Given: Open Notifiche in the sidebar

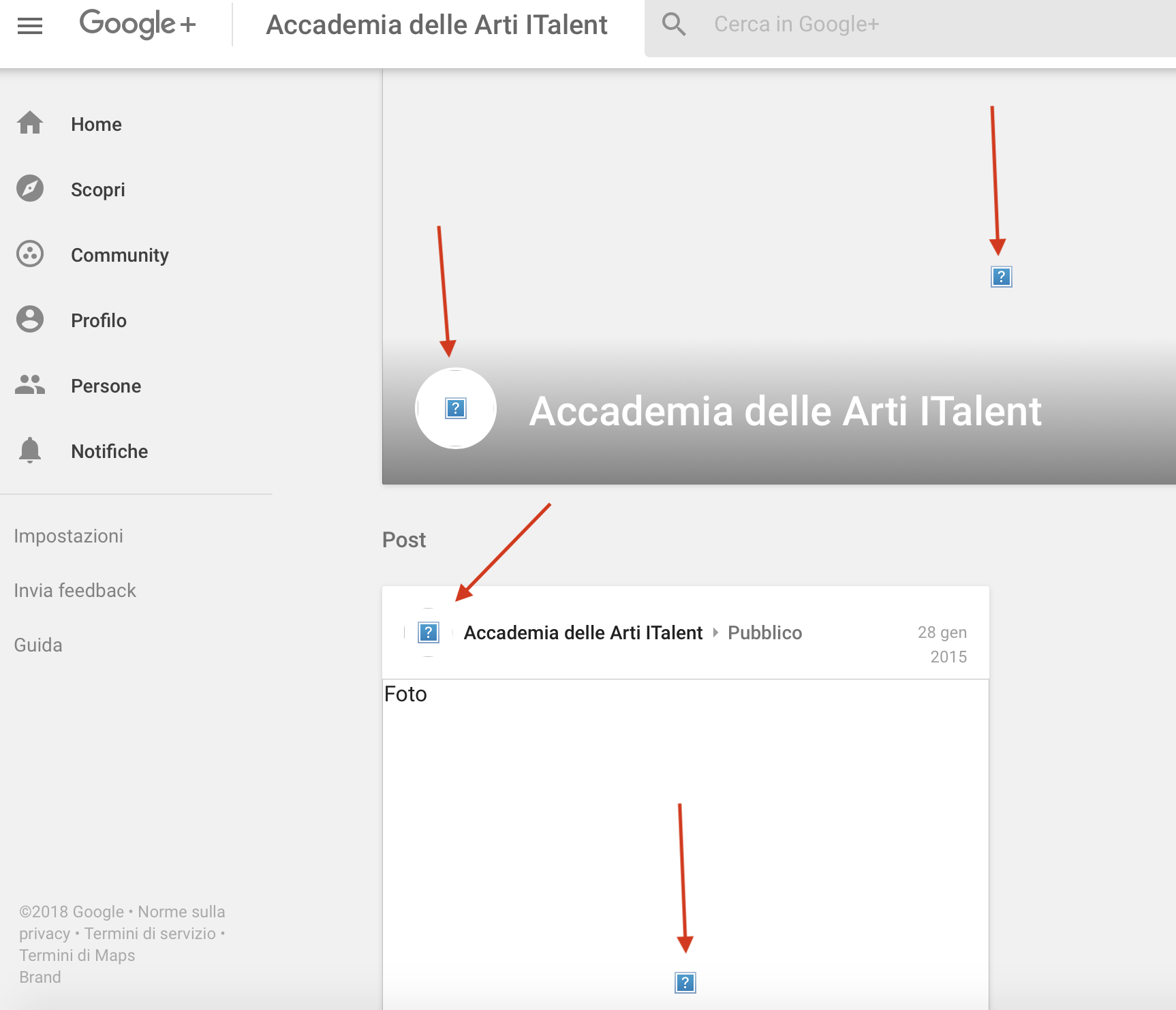Looking at the screenshot, I should [x=110, y=452].
